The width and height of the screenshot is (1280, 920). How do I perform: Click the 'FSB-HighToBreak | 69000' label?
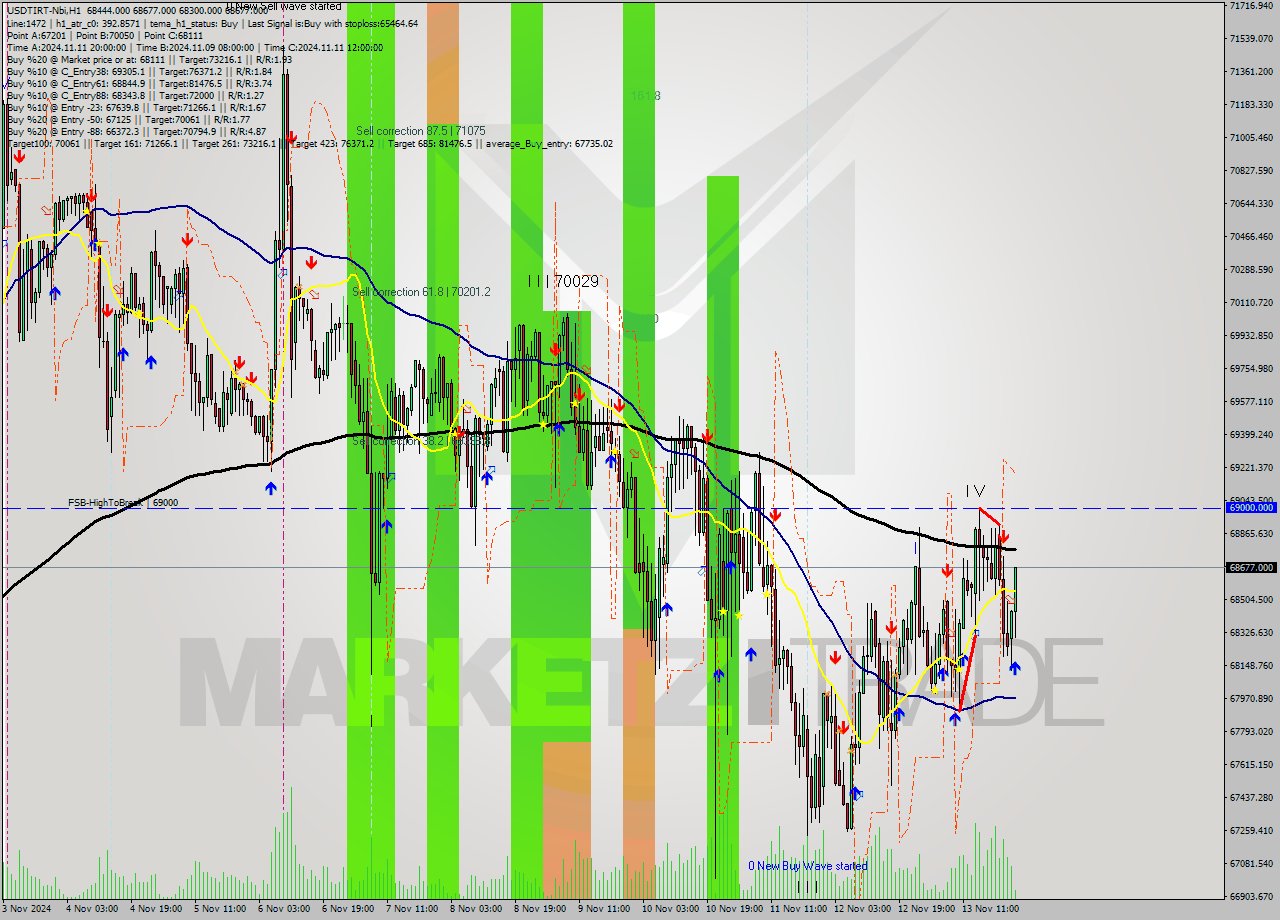click(123, 503)
